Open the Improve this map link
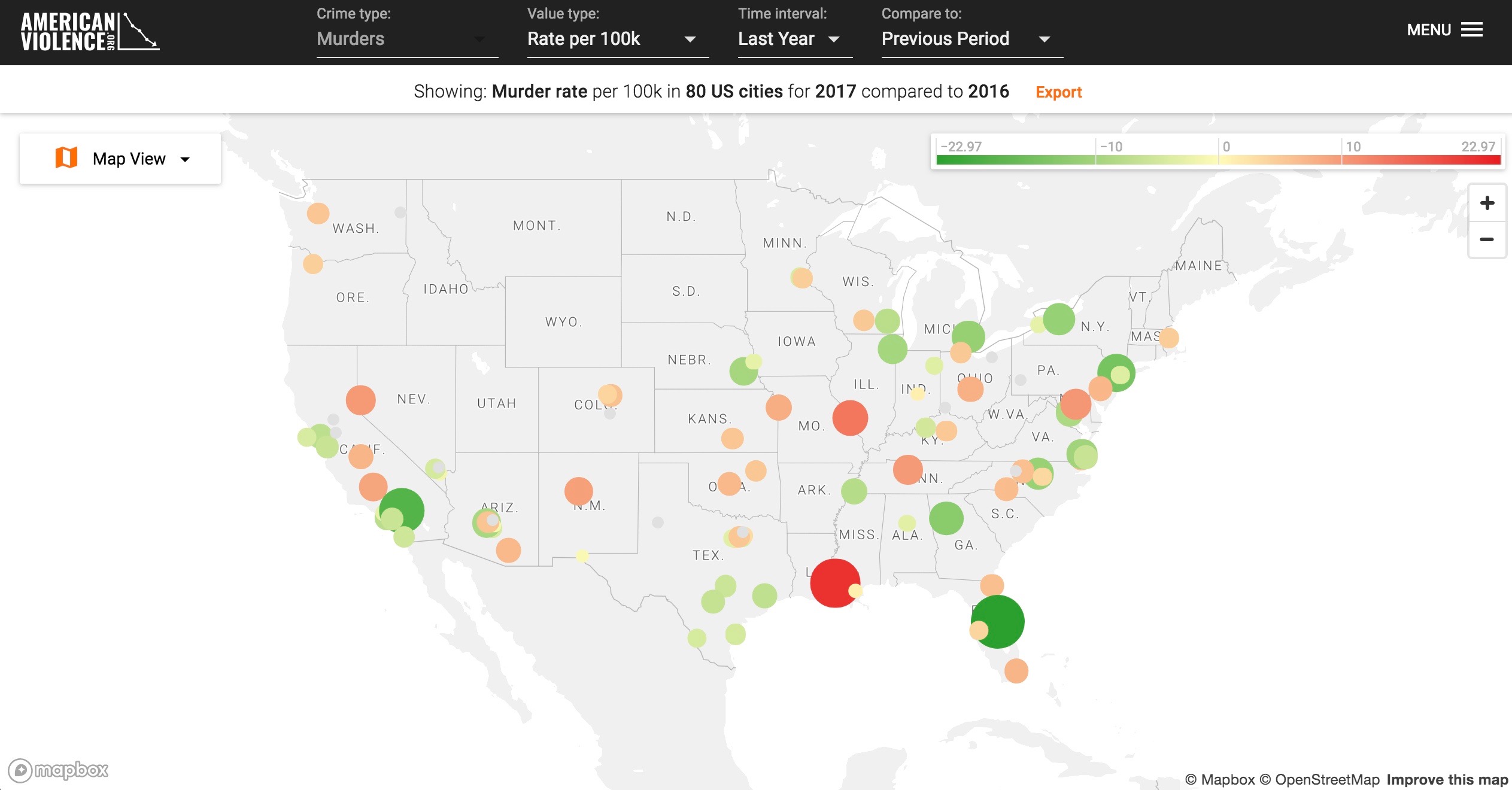The height and width of the screenshot is (790, 1512). click(x=1447, y=779)
